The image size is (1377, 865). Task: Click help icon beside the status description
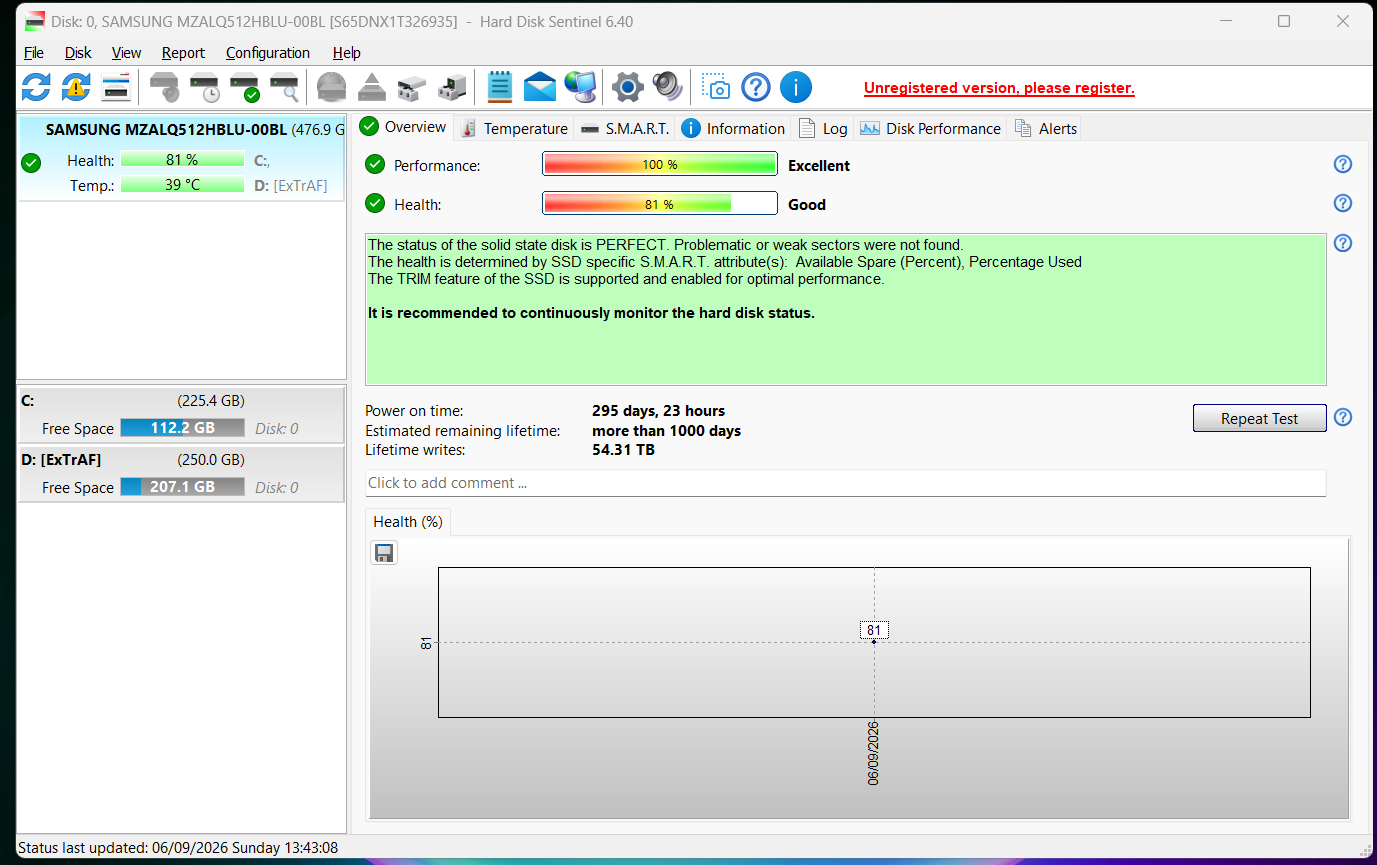click(x=1343, y=243)
